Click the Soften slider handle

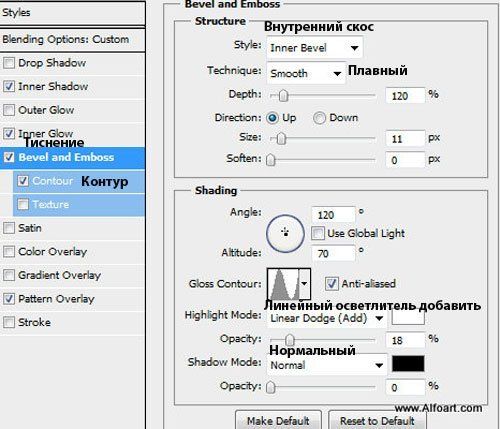(271, 160)
